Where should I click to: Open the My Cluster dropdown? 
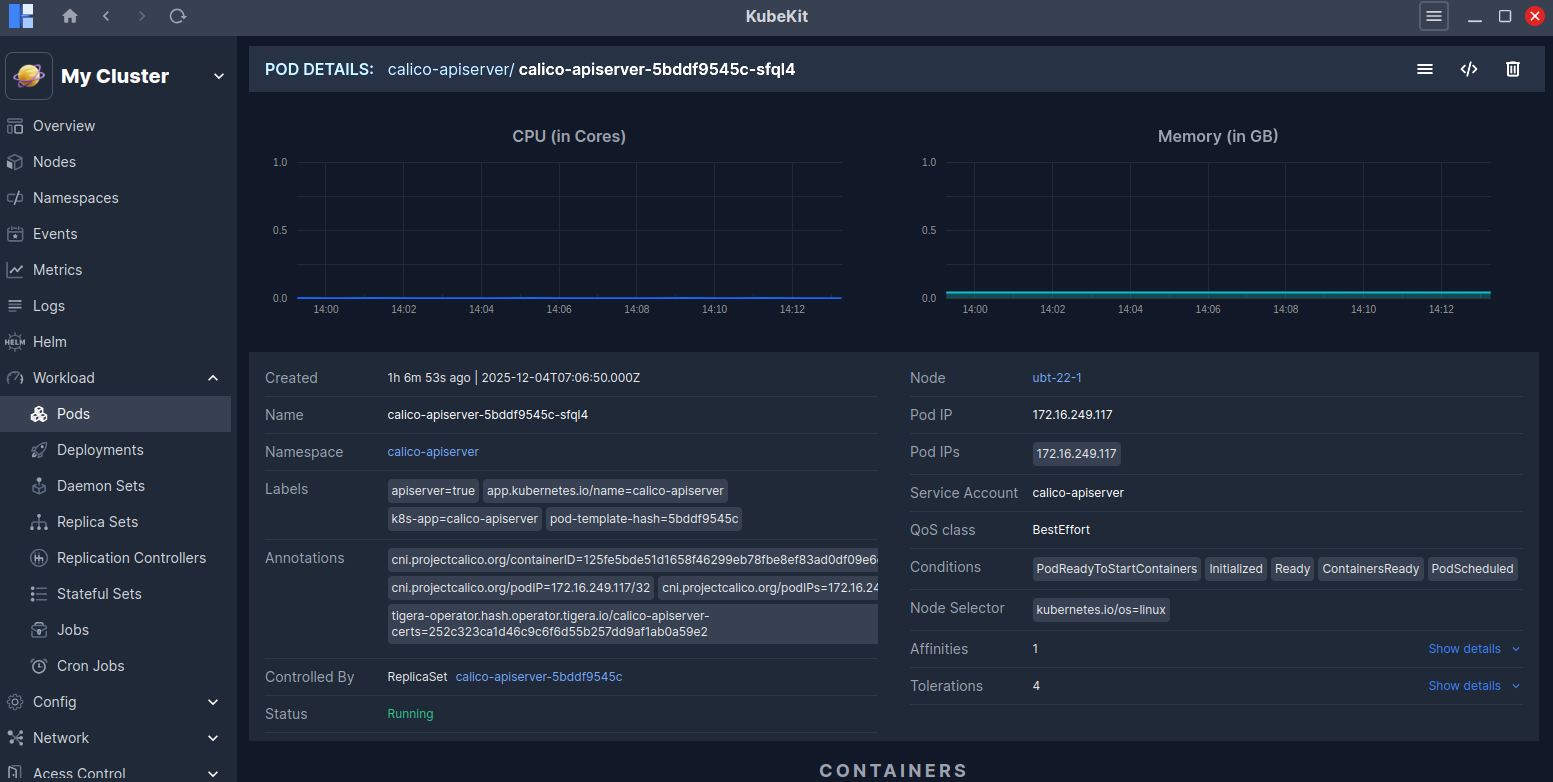click(x=218, y=76)
